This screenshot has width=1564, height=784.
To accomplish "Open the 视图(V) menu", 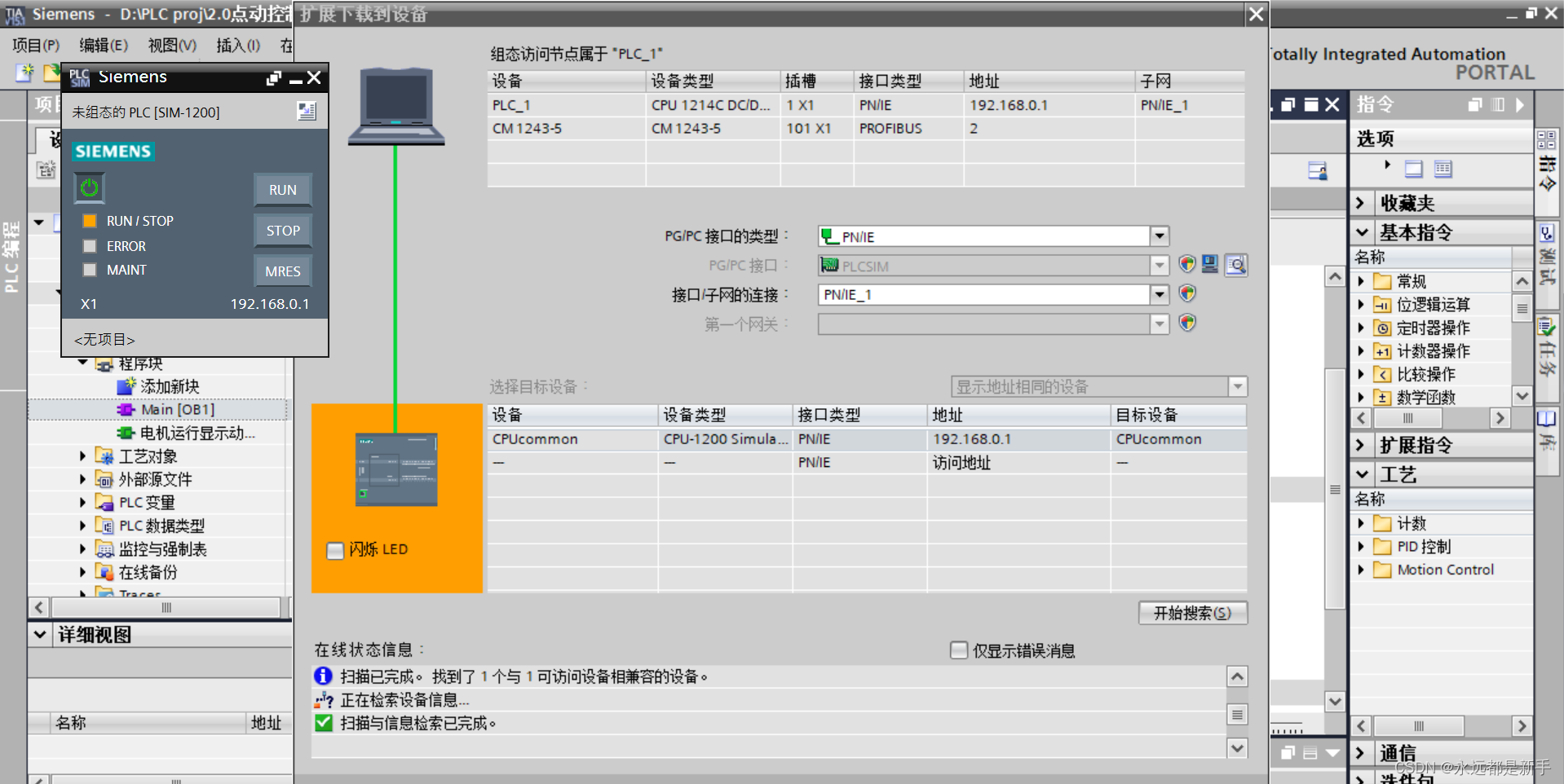I will pyautogui.click(x=172, y=46).
